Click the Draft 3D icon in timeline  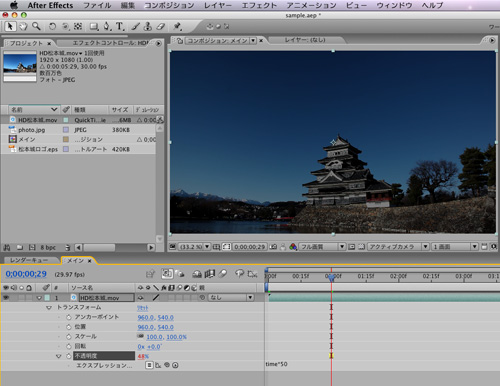tap(180, 274)
